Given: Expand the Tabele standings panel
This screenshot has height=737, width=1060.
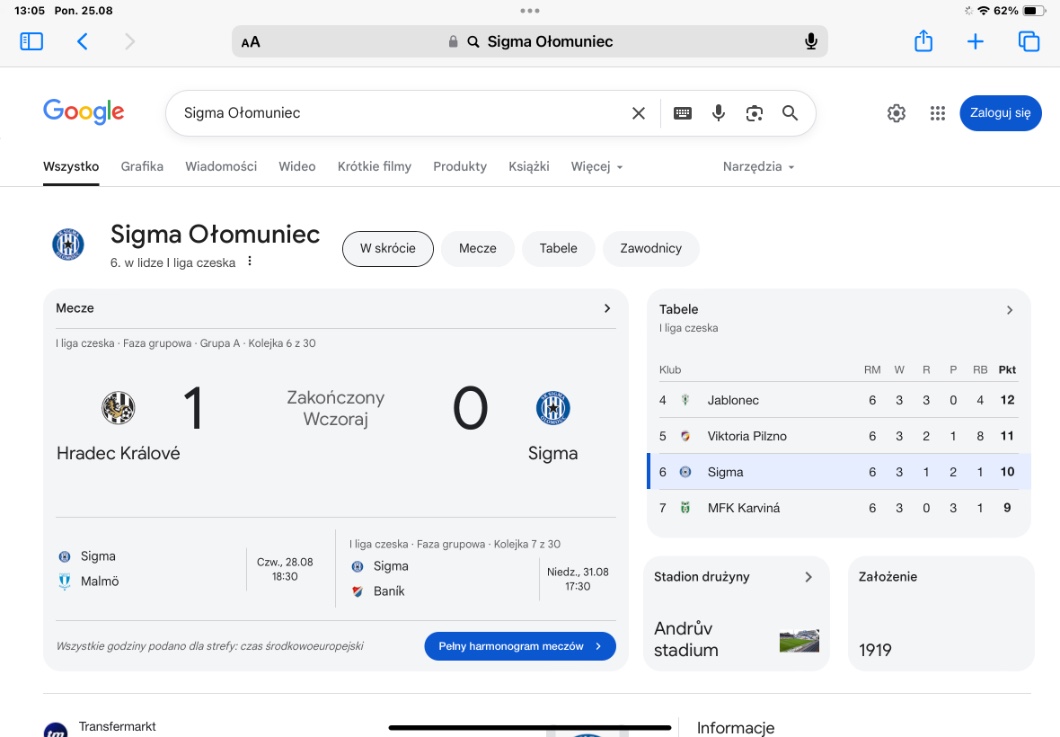Looking at the screenshot, I should tap(1009, 310).
